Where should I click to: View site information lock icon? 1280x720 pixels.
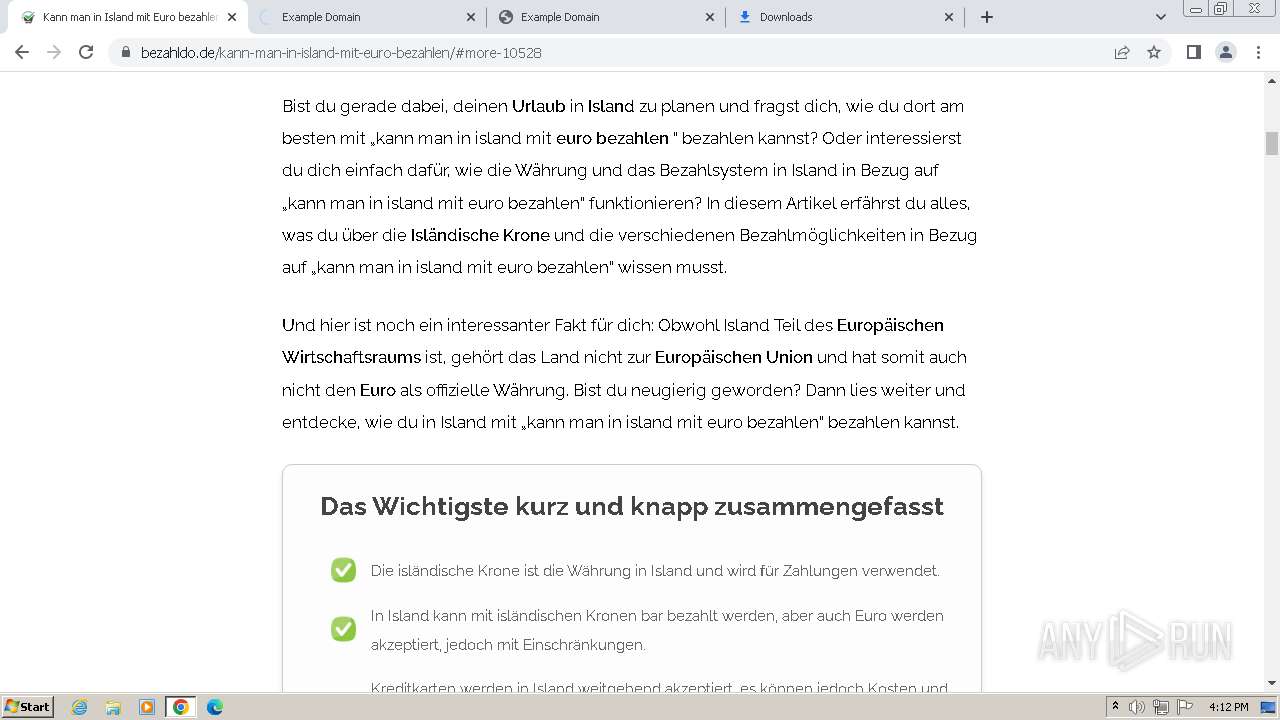(x=125, y=53)
